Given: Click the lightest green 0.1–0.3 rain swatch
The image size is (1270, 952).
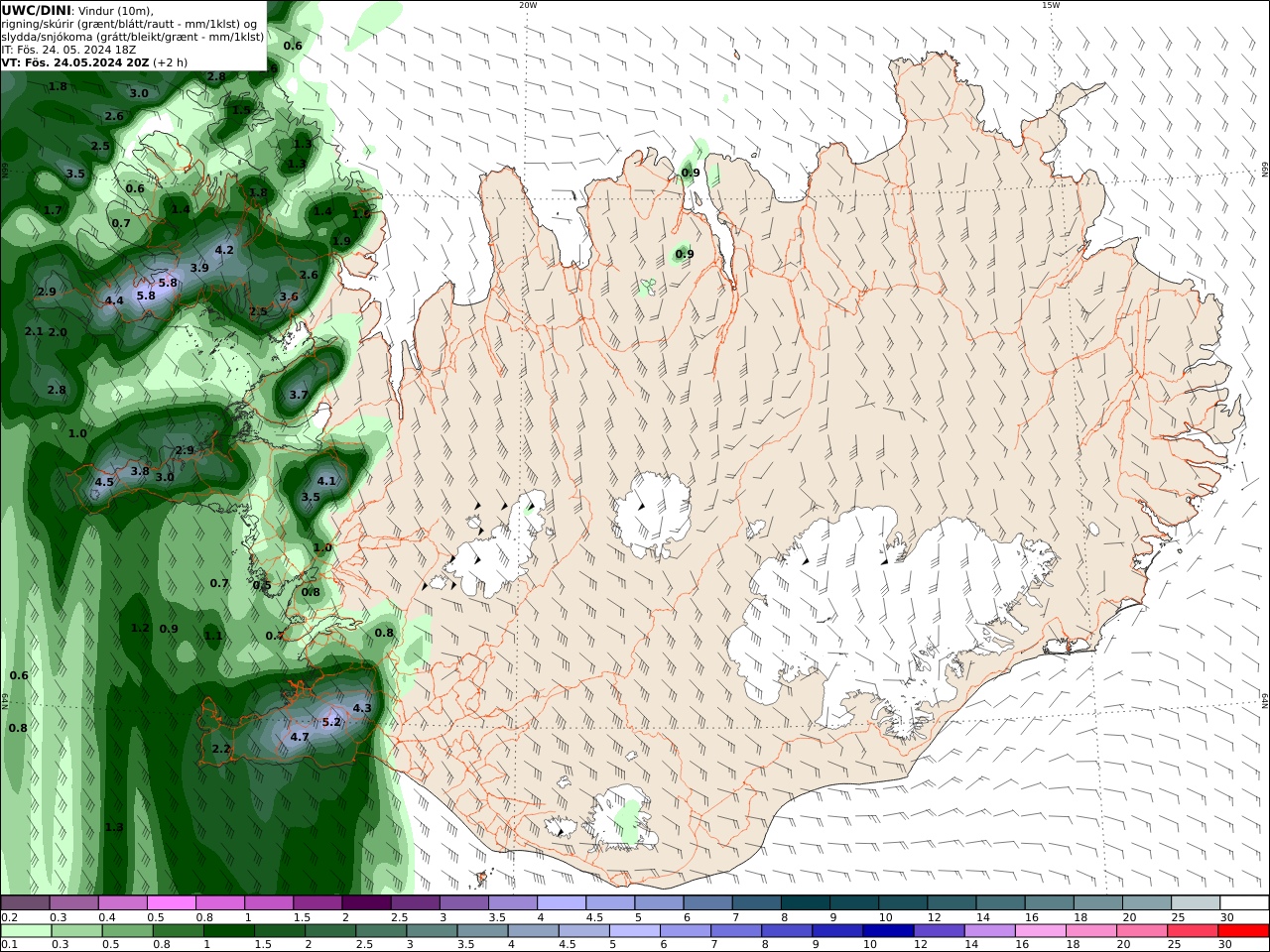Looking at the screenshot, I should 26,931.
